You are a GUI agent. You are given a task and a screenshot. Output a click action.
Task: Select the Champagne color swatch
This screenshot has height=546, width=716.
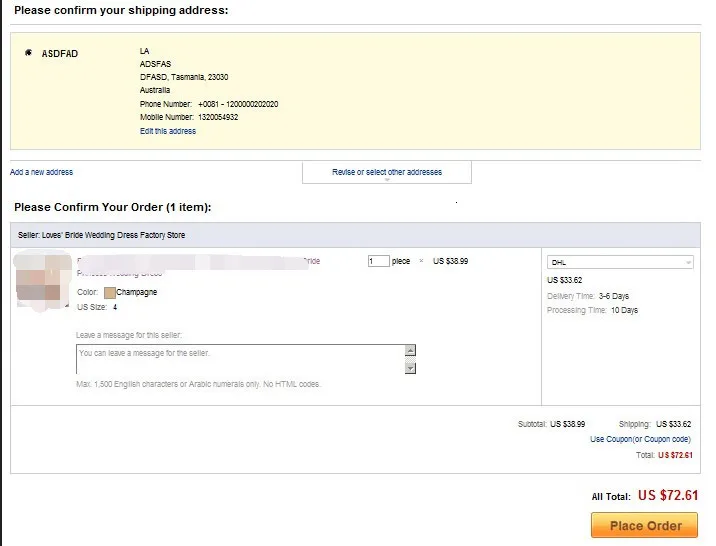click(109, 292)
